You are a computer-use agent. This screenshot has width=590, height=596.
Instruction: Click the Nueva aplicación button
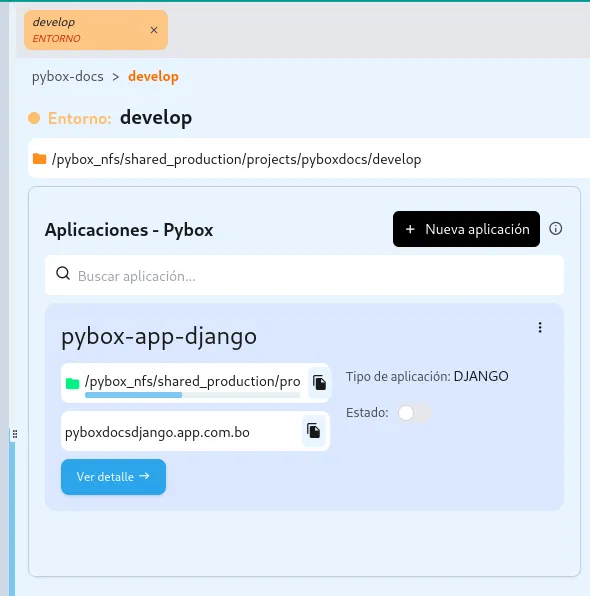coord(466,229)
